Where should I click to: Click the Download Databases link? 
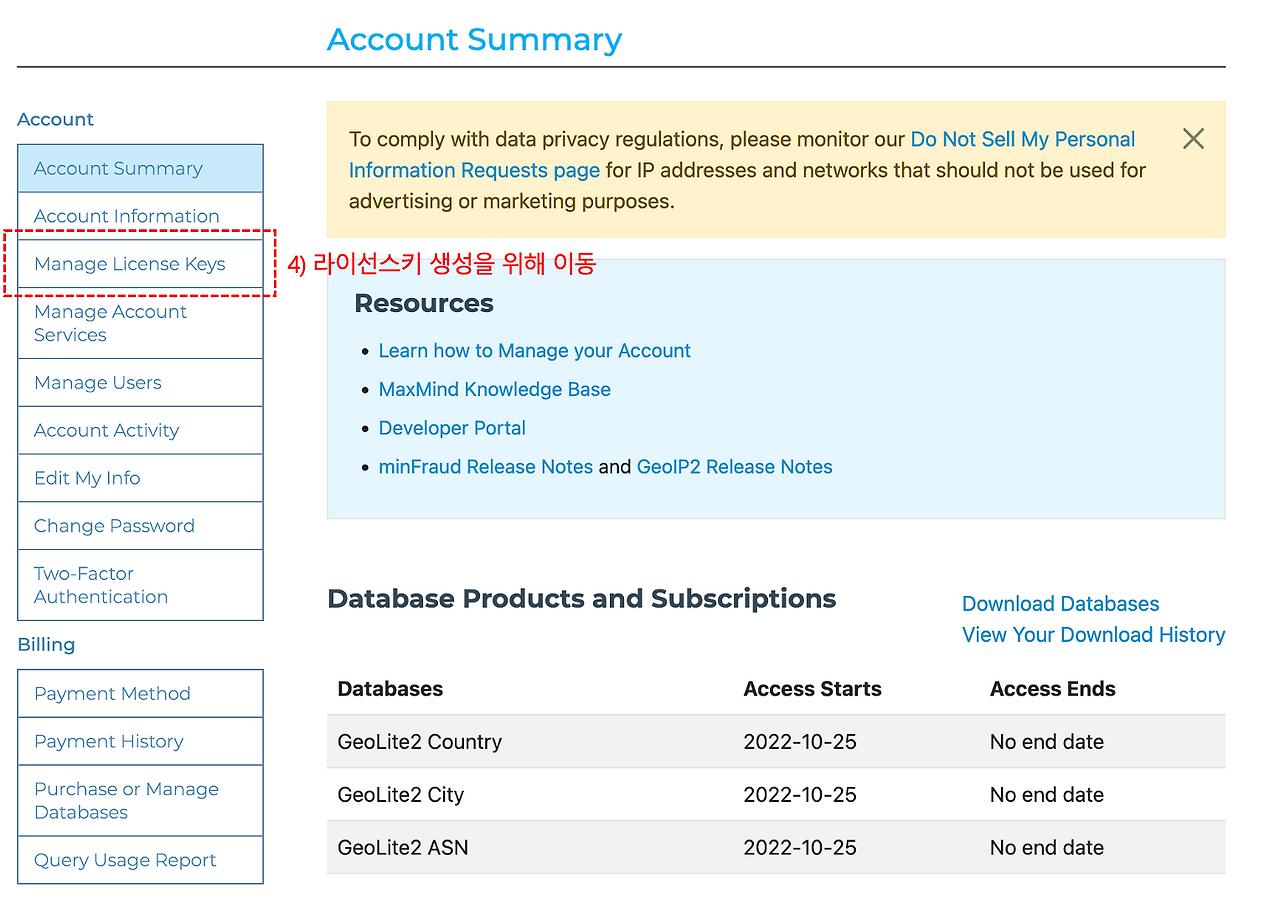(x=1060, y=604)
